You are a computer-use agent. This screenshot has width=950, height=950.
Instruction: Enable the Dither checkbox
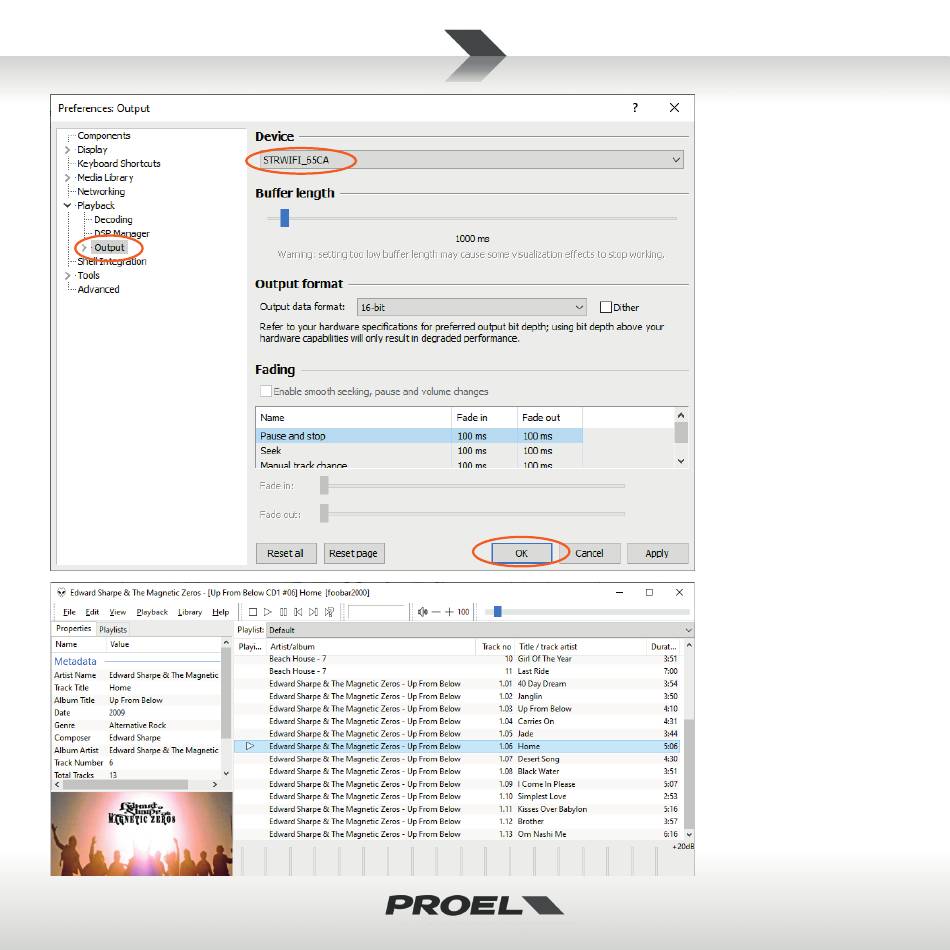point(605,307)
